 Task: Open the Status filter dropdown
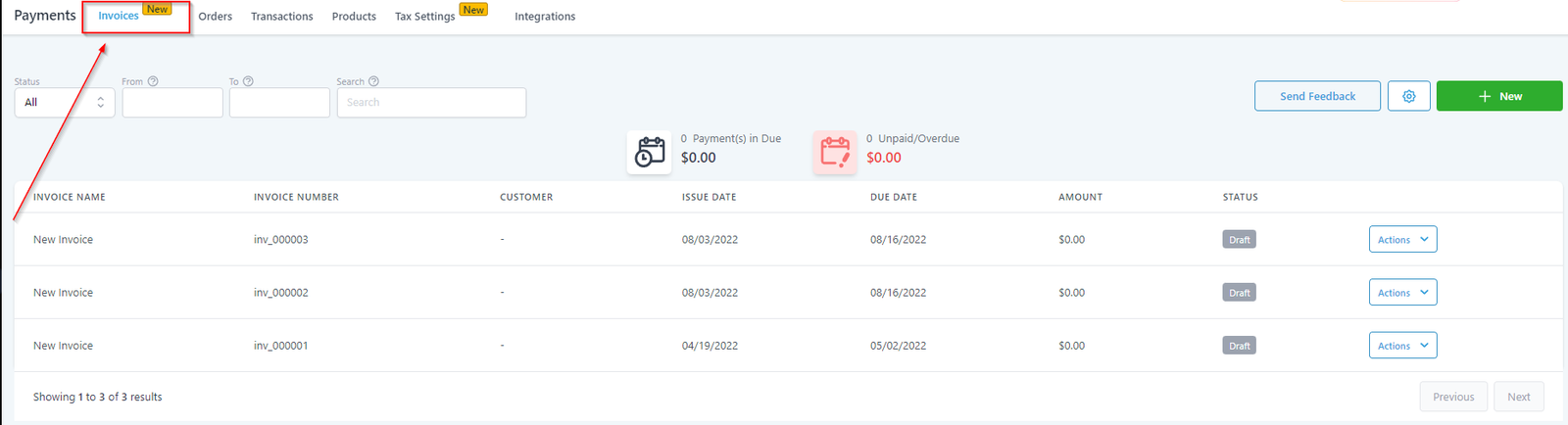click(x=65, y=102)
